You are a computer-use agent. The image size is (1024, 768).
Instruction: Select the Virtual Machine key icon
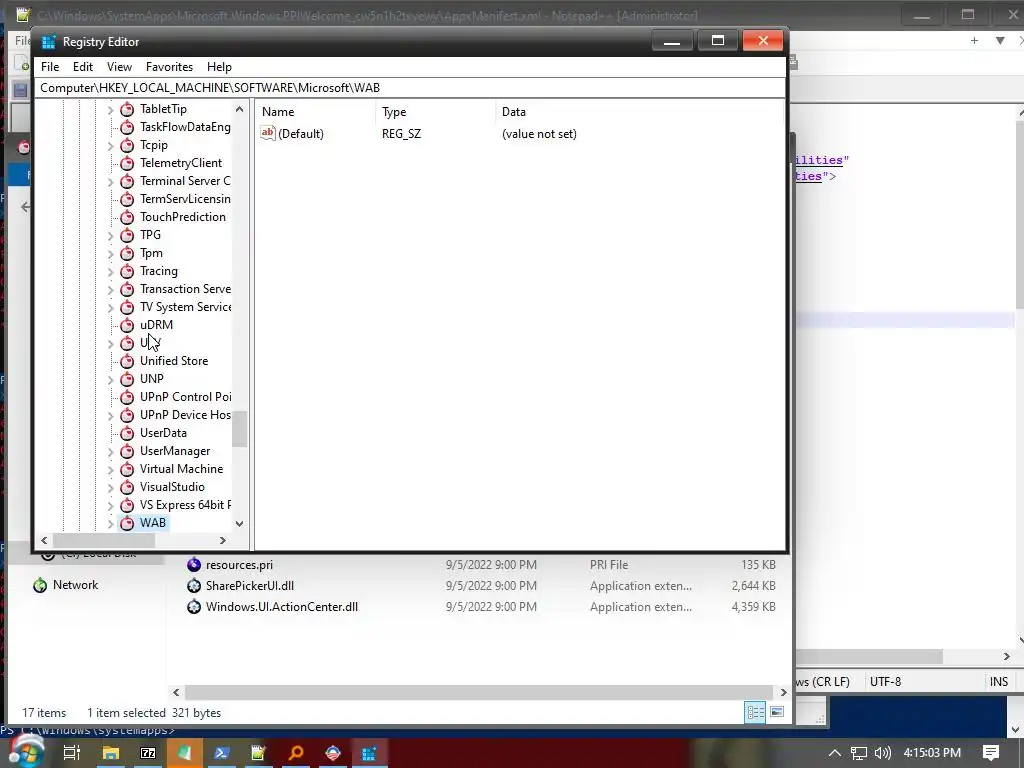[x=127, y=469]
